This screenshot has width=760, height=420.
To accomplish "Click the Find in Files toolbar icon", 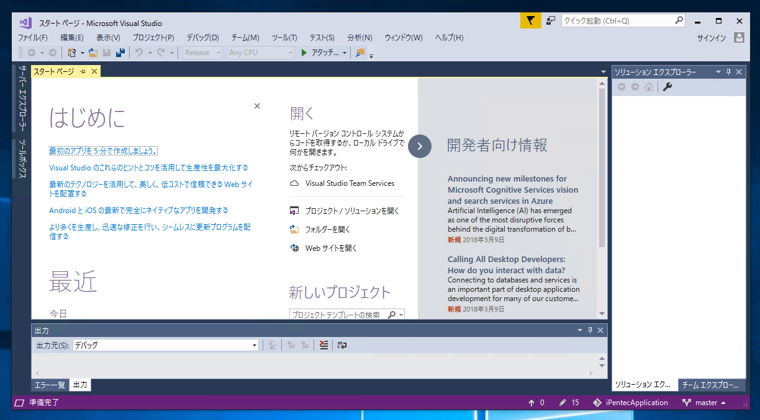I will tap(360, 52).
